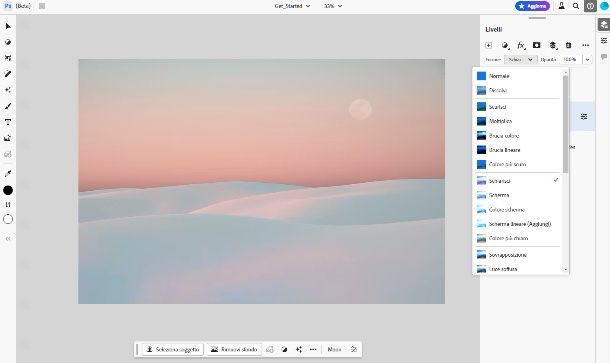Select the Move (arrow) tool
Image resolution: width=610 pixels, height=363 pixels.
point(8,26)
